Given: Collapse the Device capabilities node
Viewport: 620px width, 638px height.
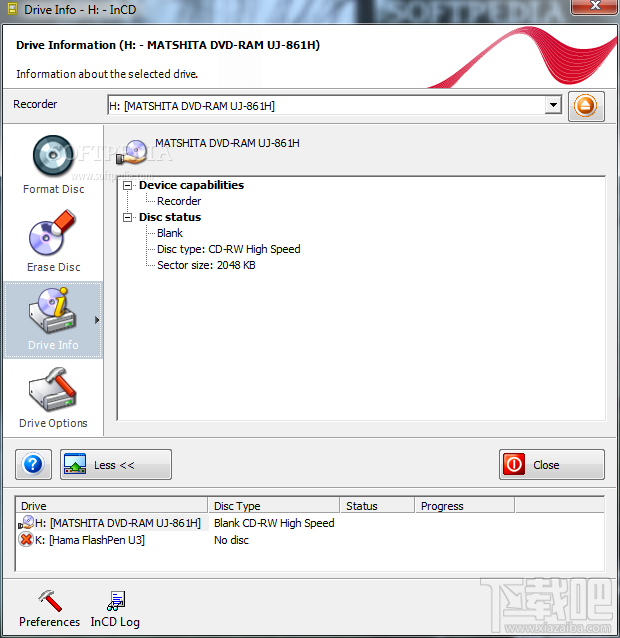Looking at the screenshot, I should (128, 186).
